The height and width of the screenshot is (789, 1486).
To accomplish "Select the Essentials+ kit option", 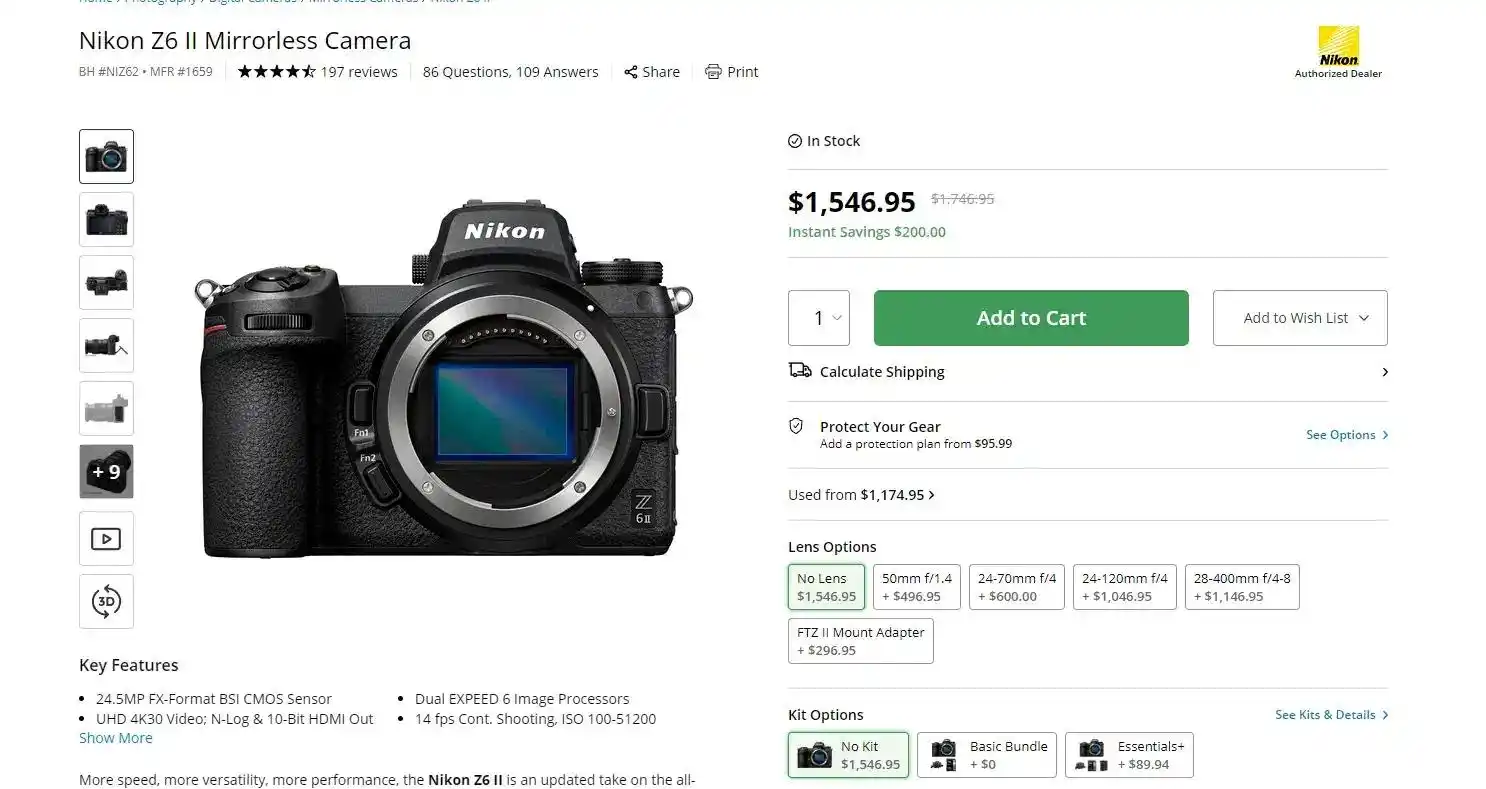I will (1129, 755).
